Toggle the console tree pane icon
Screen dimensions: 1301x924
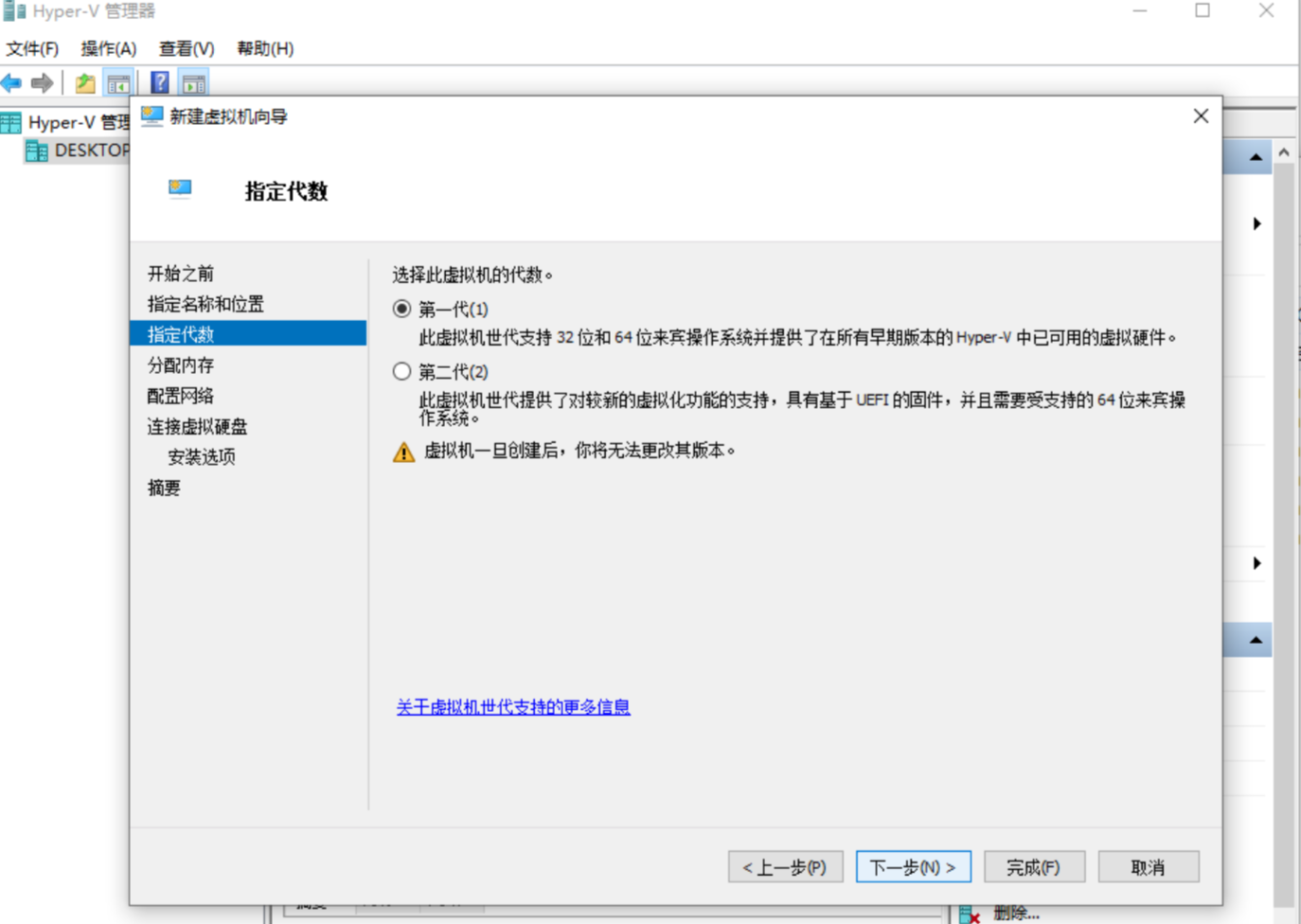pyautogui.click(x=118, y=83)
